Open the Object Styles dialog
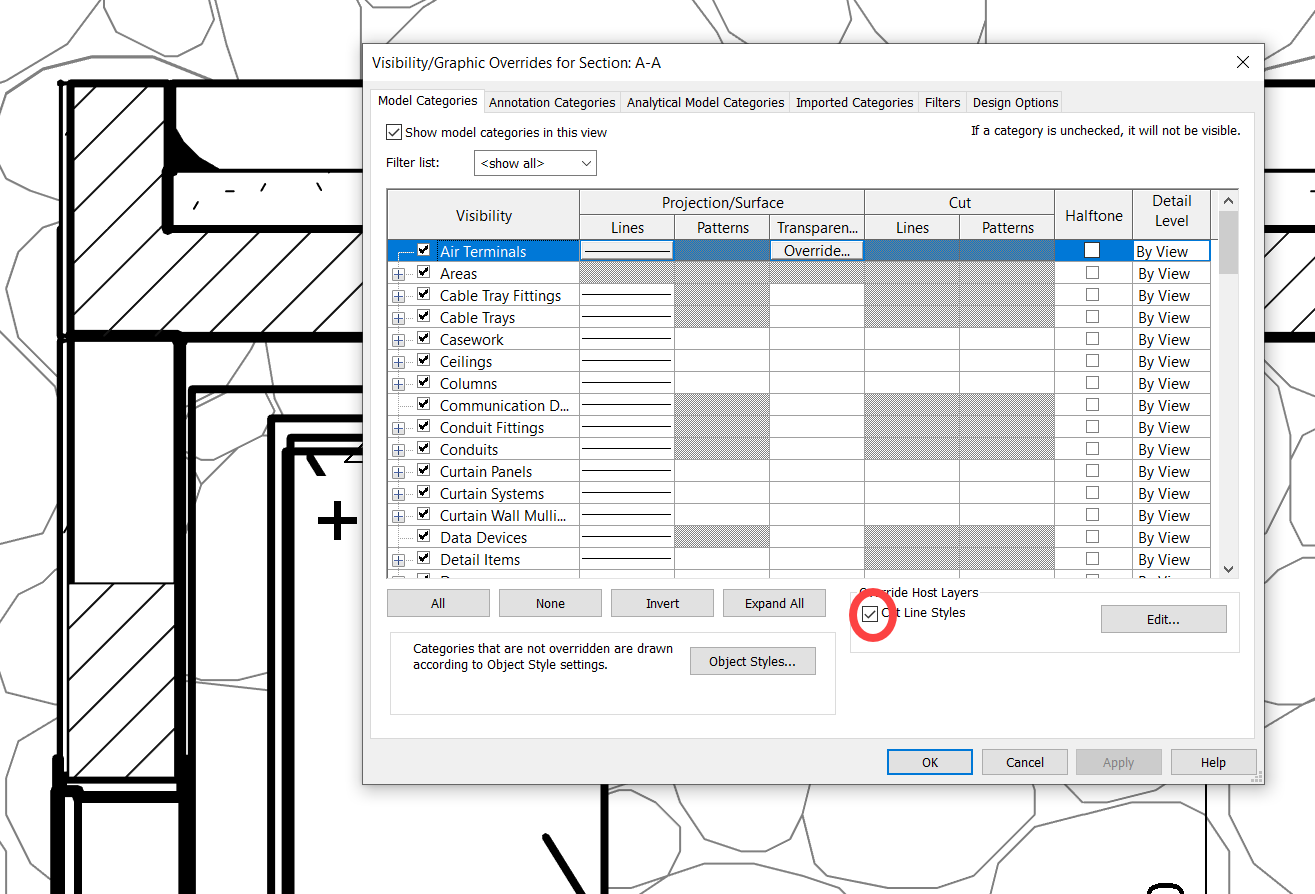 coord(752,660)
